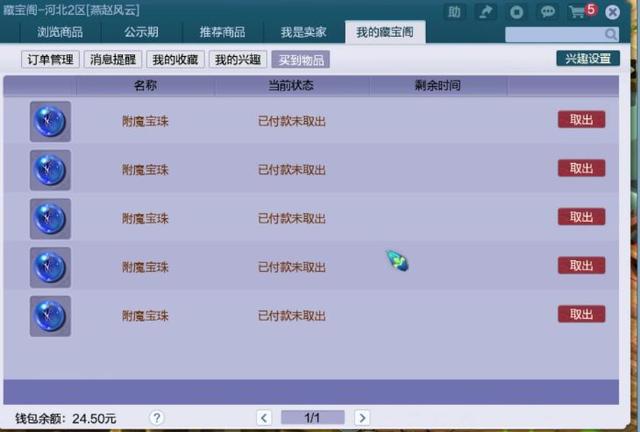Switch to 浏览商品 tab

point(60,32)
